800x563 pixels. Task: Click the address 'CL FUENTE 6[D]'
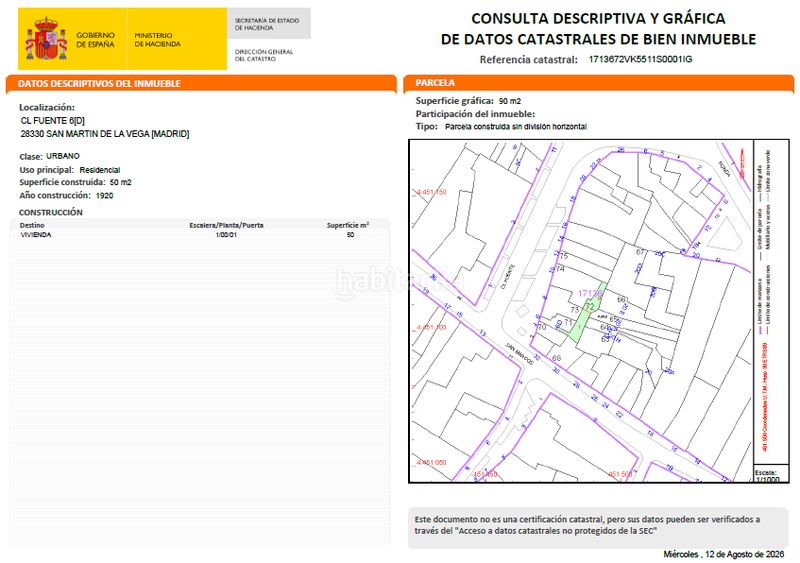[53, 120]
